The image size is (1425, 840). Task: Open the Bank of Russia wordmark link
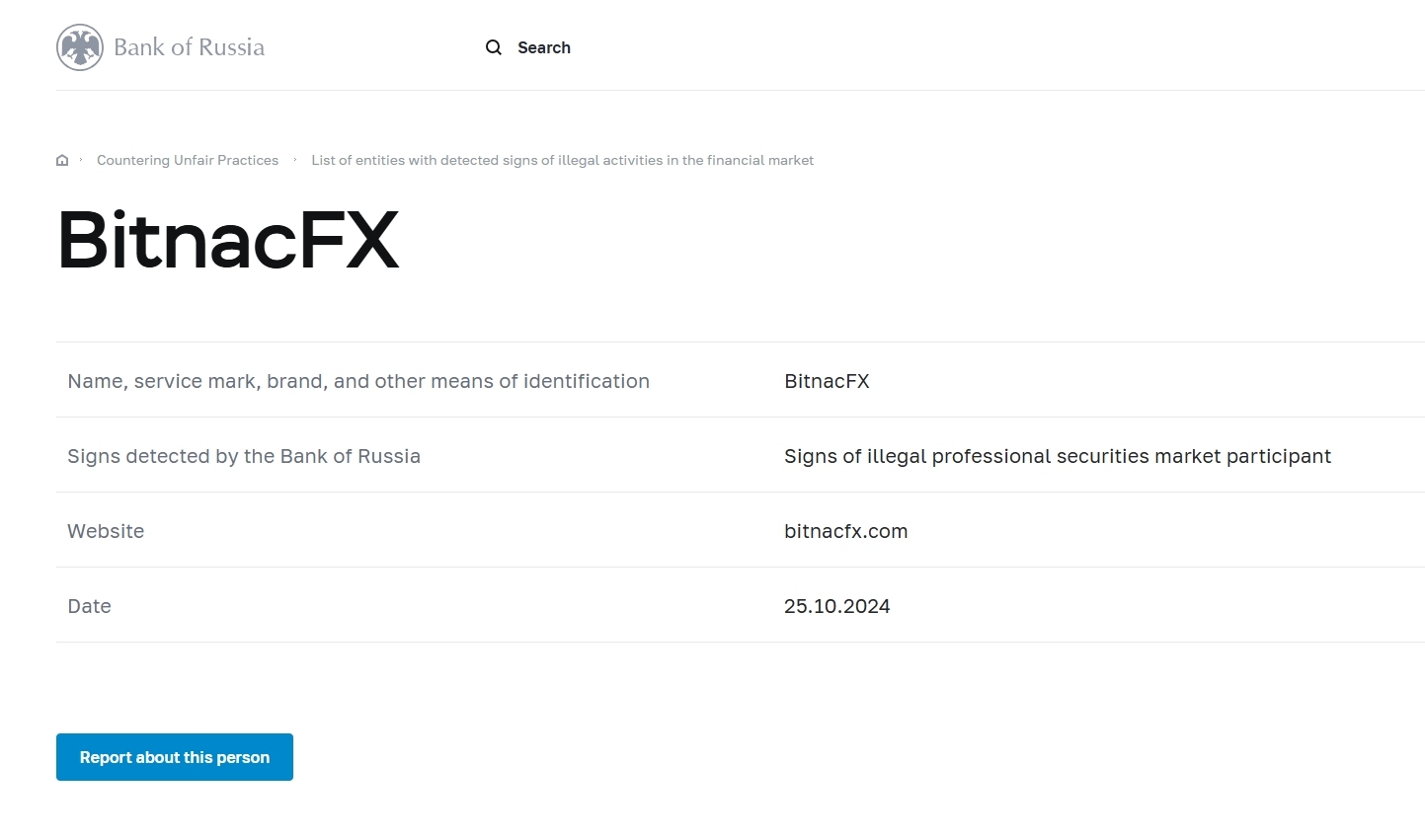pyautogui.click(x=189, y=47)
